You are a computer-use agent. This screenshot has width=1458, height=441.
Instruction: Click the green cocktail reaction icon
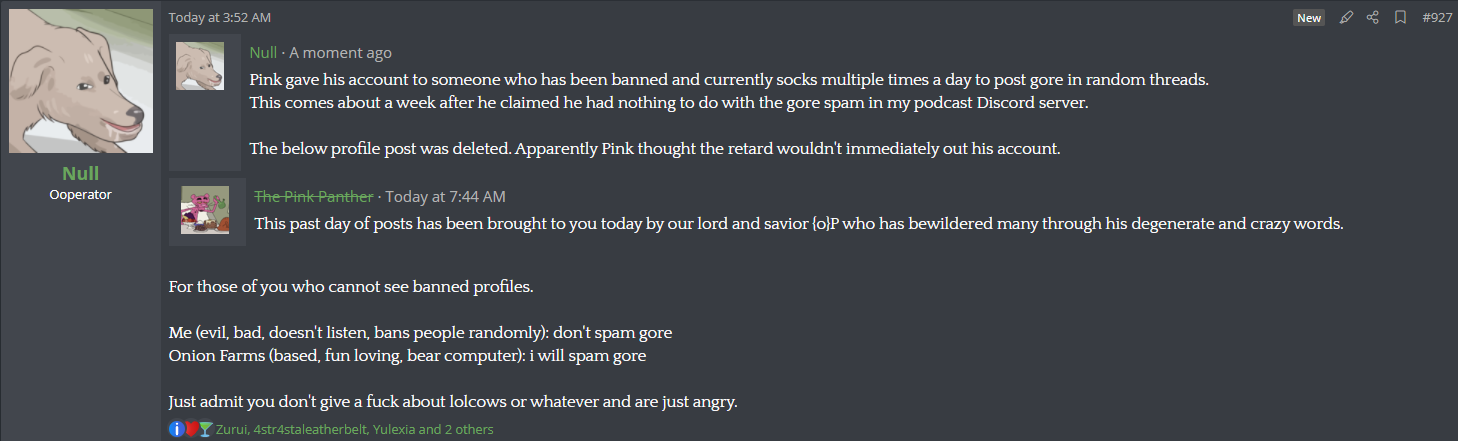206,429
